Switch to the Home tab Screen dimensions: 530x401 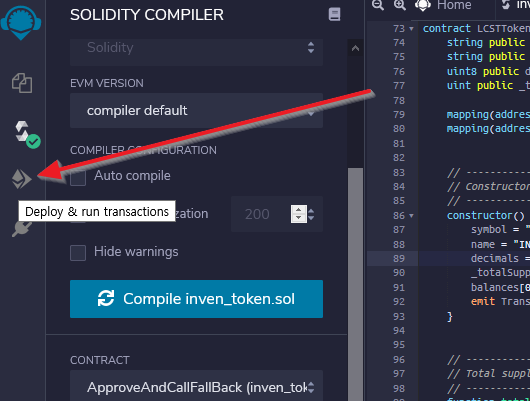pos(443,5)
